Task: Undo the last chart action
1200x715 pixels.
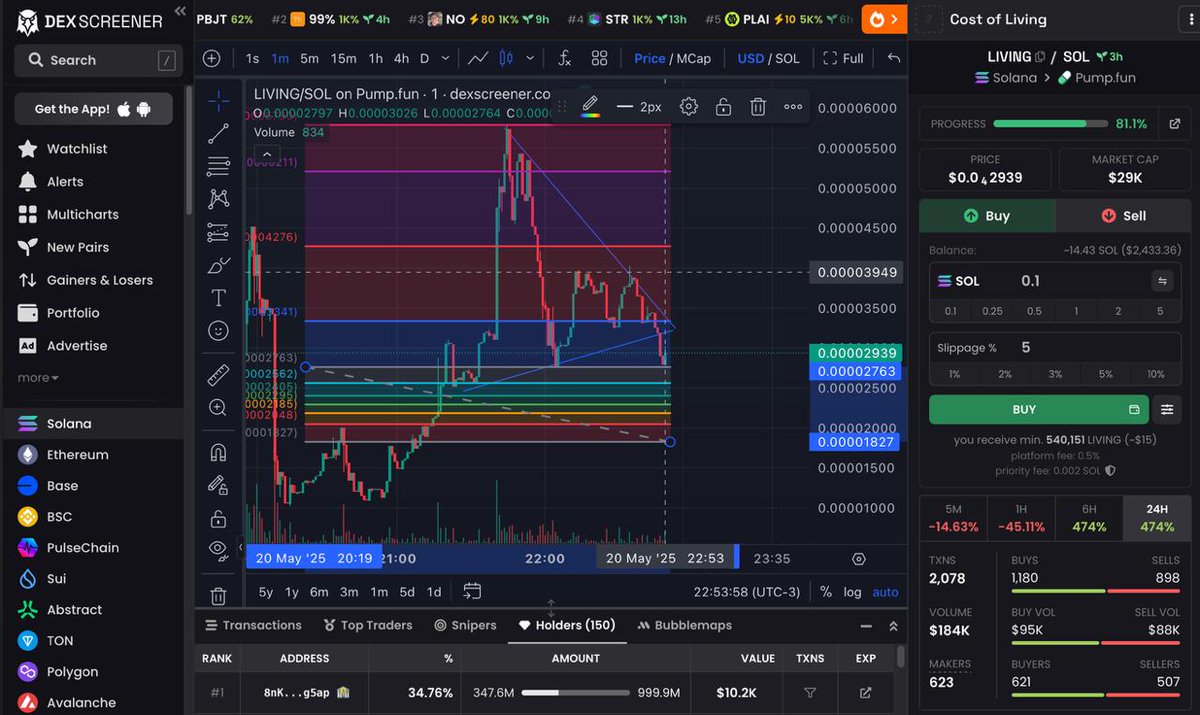Action: coord(894,58)
